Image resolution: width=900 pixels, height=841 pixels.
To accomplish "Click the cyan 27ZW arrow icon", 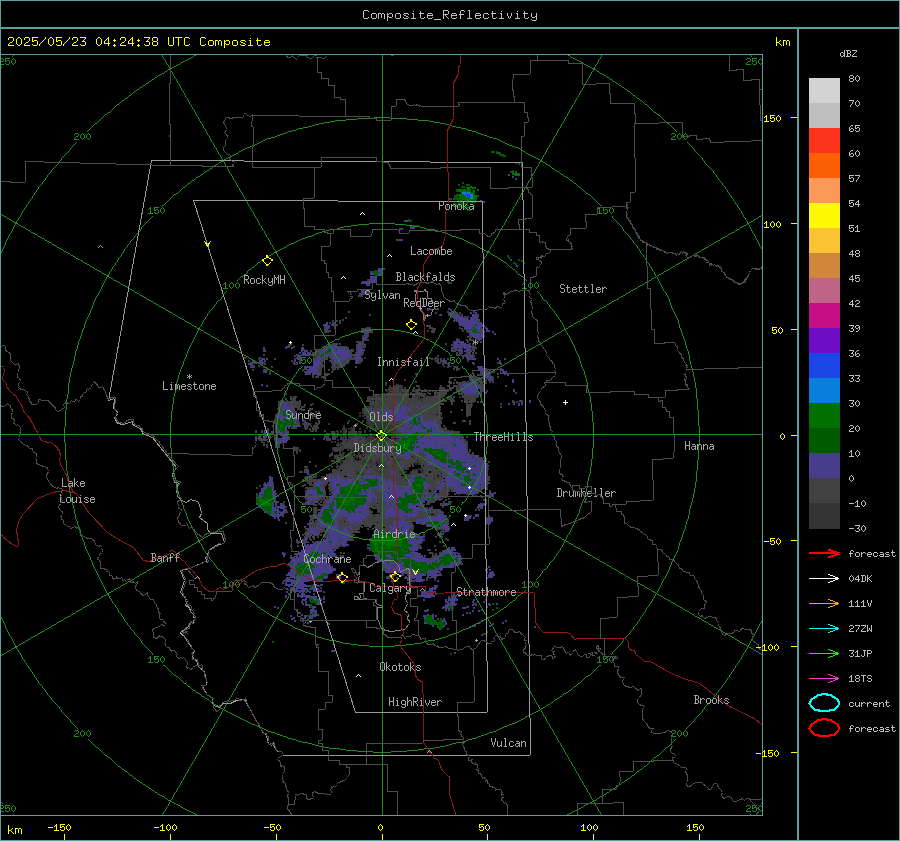I will coord(824,629).
